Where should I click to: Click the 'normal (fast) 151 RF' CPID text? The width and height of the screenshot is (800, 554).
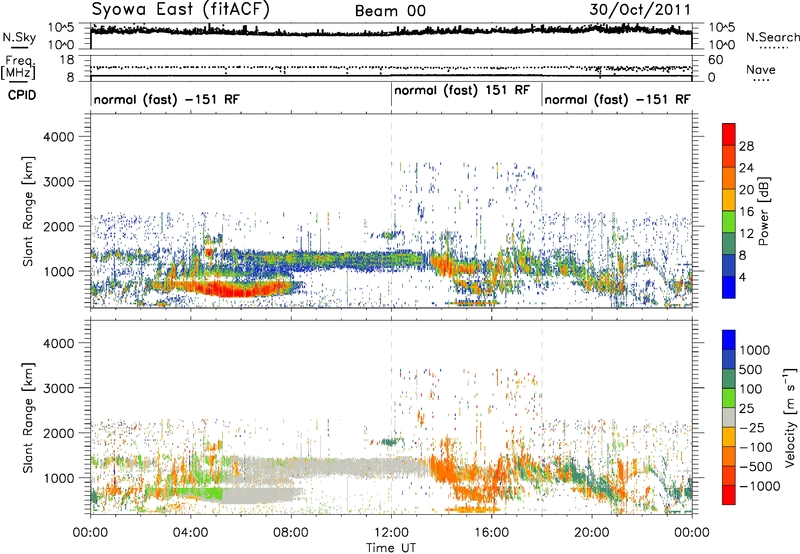click(x=462, y=91)
